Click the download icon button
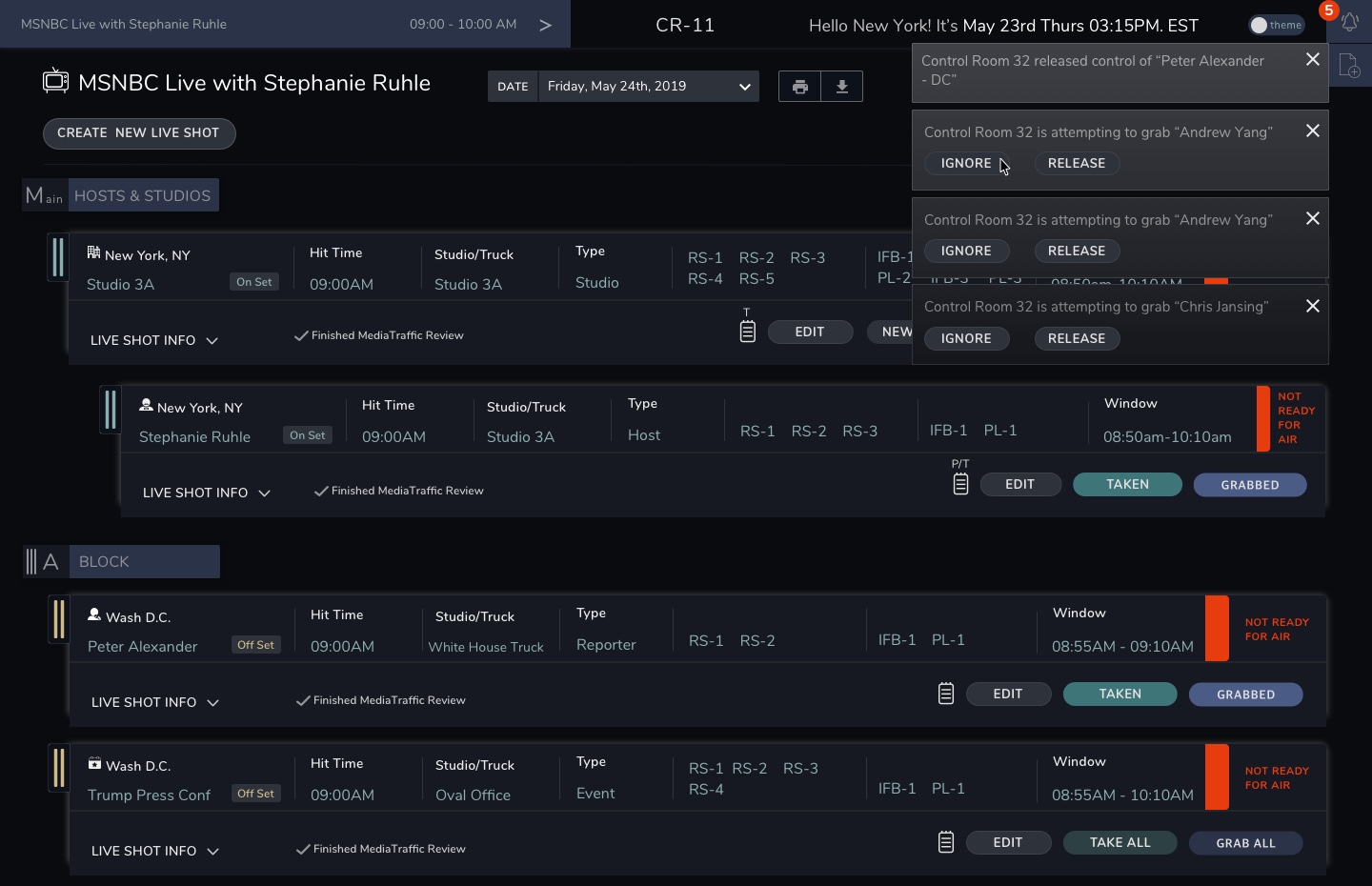This screenshot has height=886, width=1372. click(841, 87)
